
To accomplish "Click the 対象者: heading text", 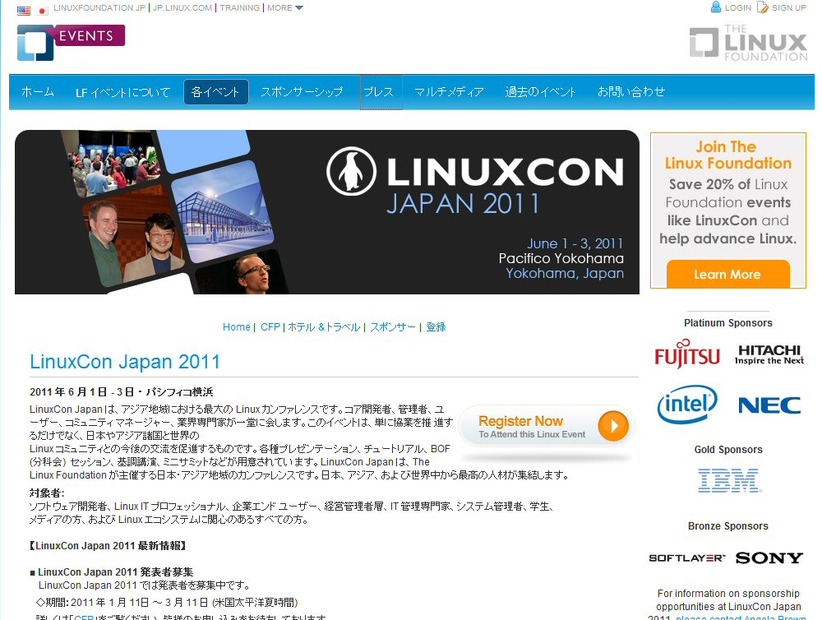I will 47,493.
